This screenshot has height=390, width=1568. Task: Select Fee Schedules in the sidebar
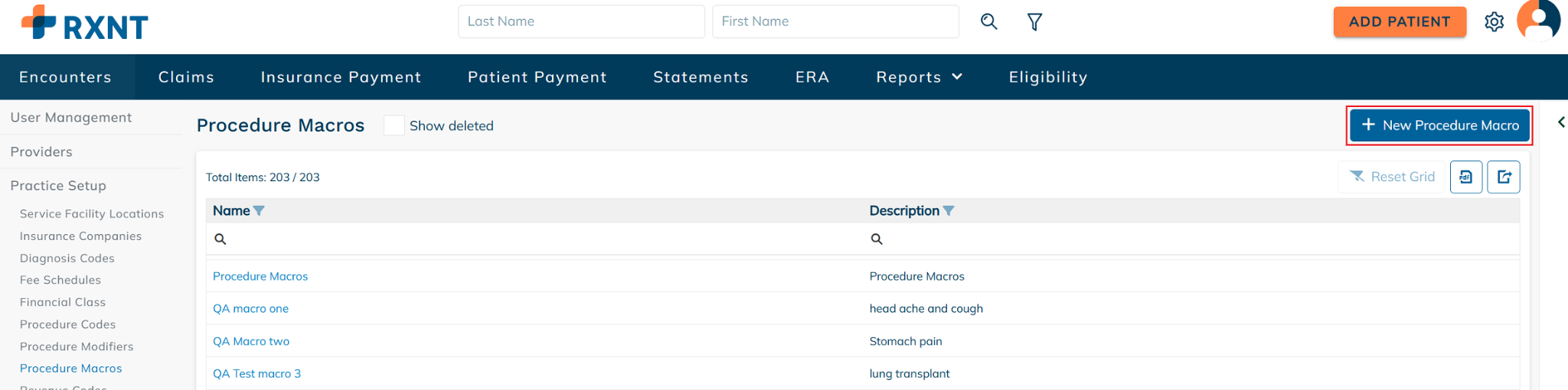tap(60, 281)
